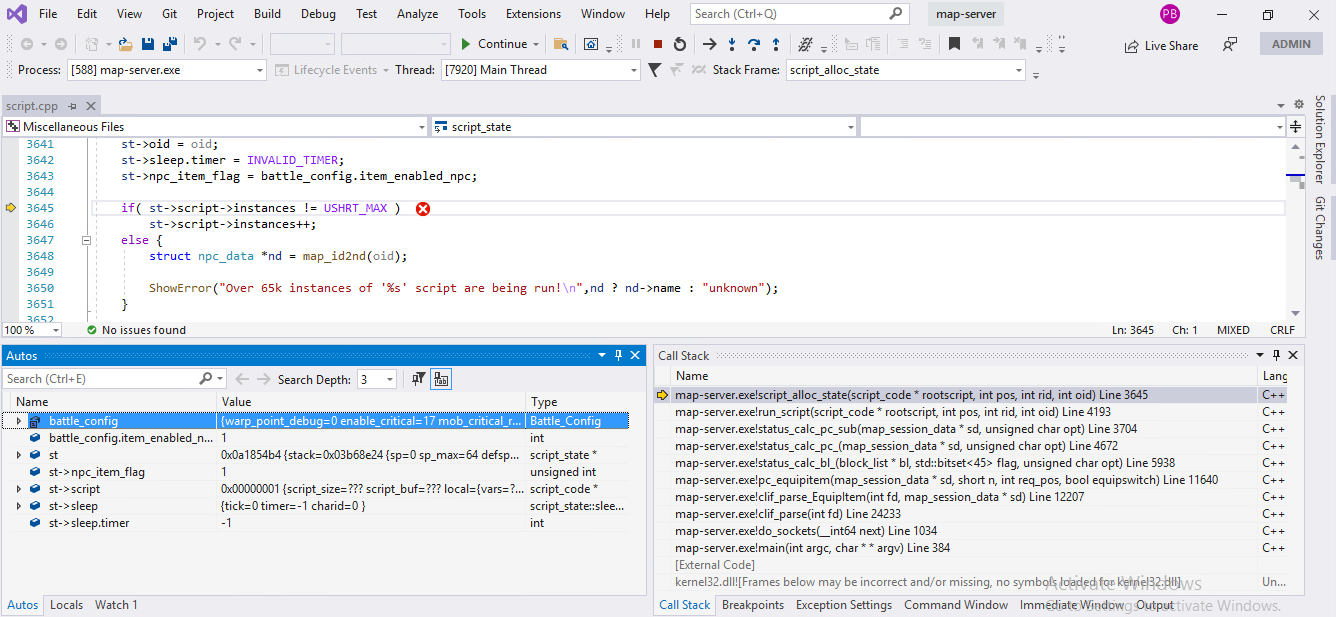Switch to the Locals tab
Image resolution: width=1336 pixels, height=617 pixels.
(67, 605)
